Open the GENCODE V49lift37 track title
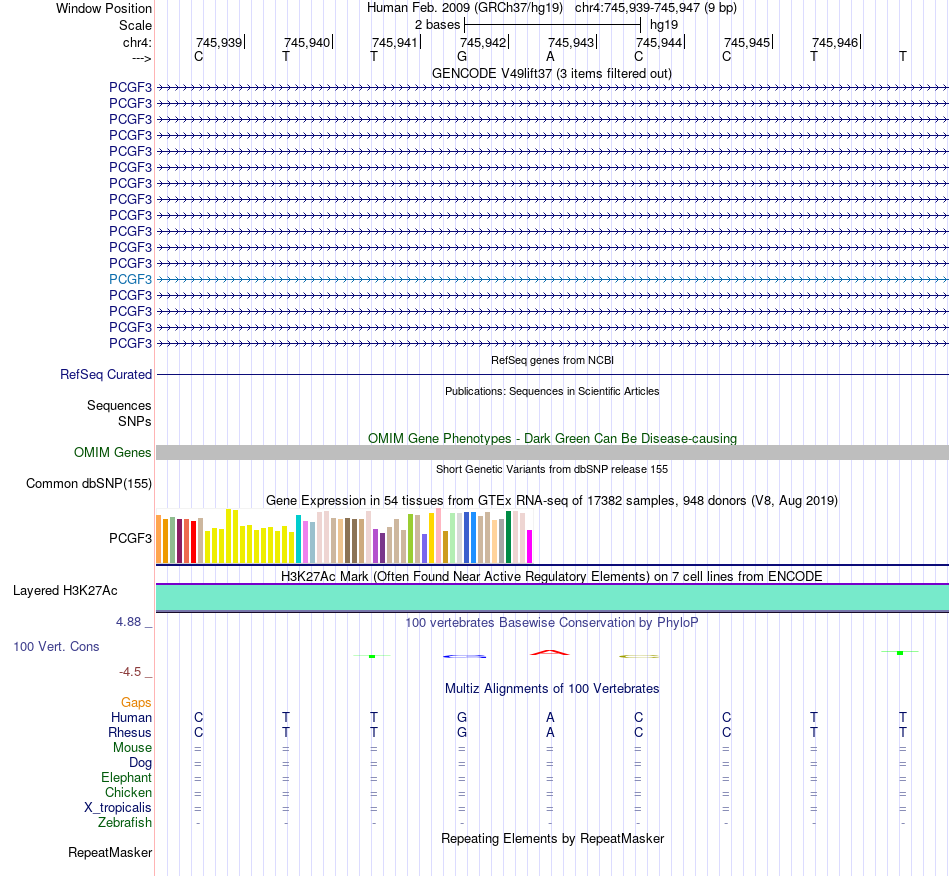The image size is (950, 876). tap(551, 74)
